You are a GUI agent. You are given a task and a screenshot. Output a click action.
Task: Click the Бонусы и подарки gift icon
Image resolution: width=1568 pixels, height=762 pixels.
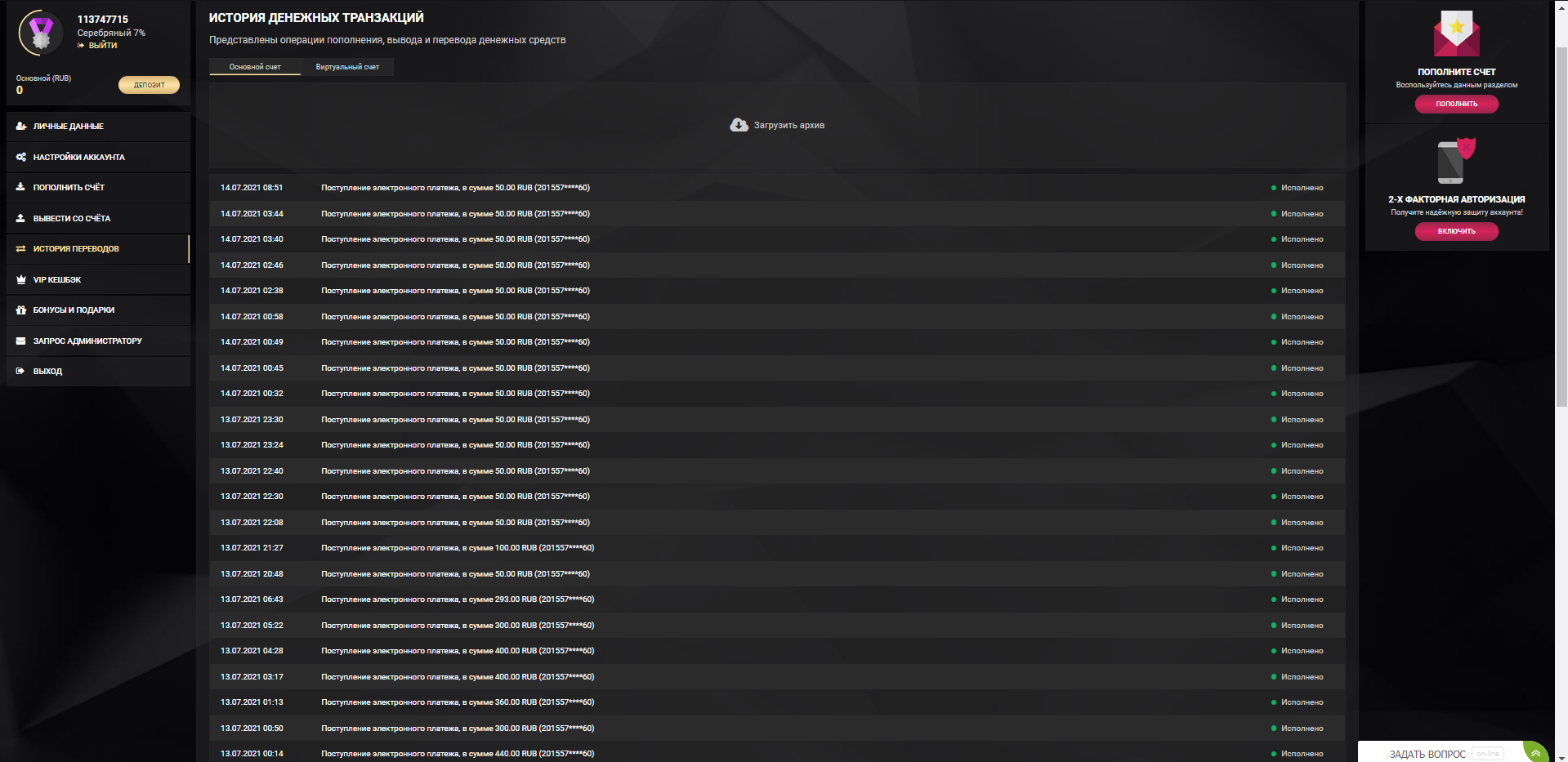21,310
